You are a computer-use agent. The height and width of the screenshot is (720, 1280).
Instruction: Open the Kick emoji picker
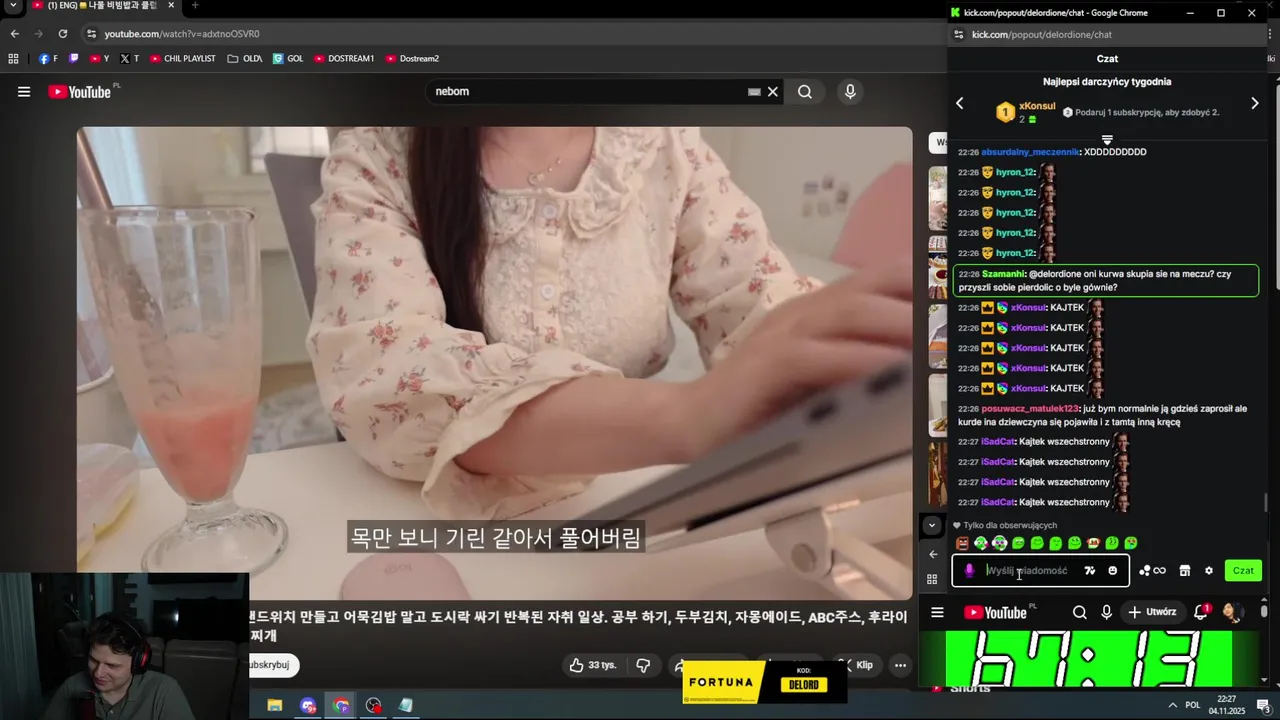click(1113, 571)
